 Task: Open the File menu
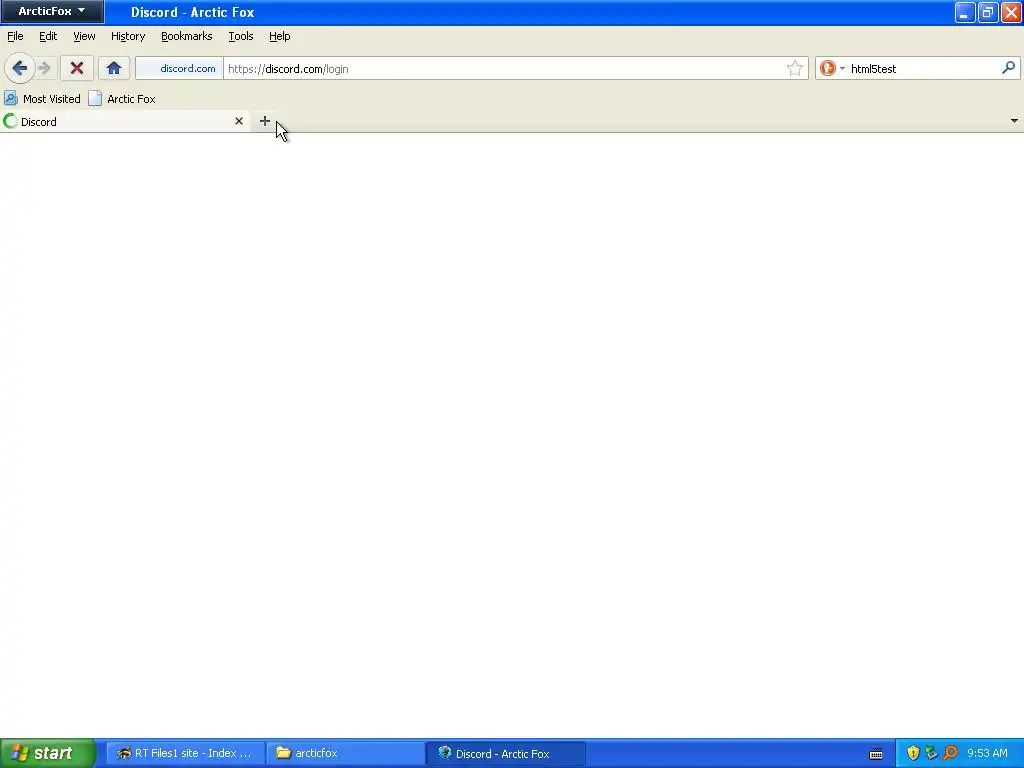pos(15,36)
